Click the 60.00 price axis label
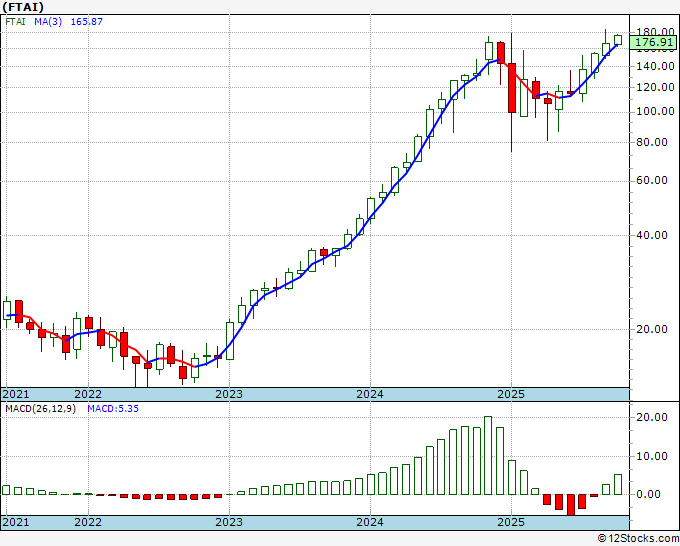The image size is (680, 546). (x=652, y=181)
